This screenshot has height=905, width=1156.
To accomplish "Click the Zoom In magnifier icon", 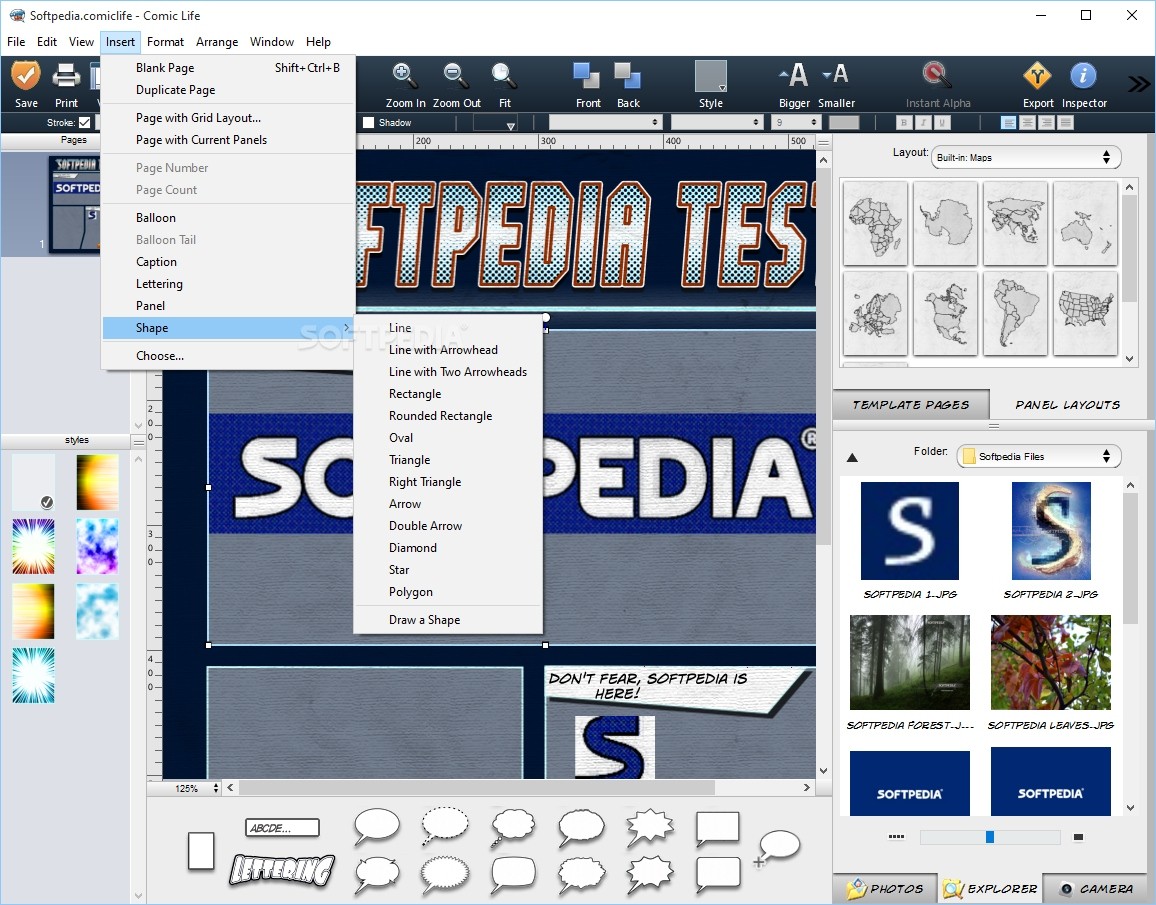I will click(405, 76).
